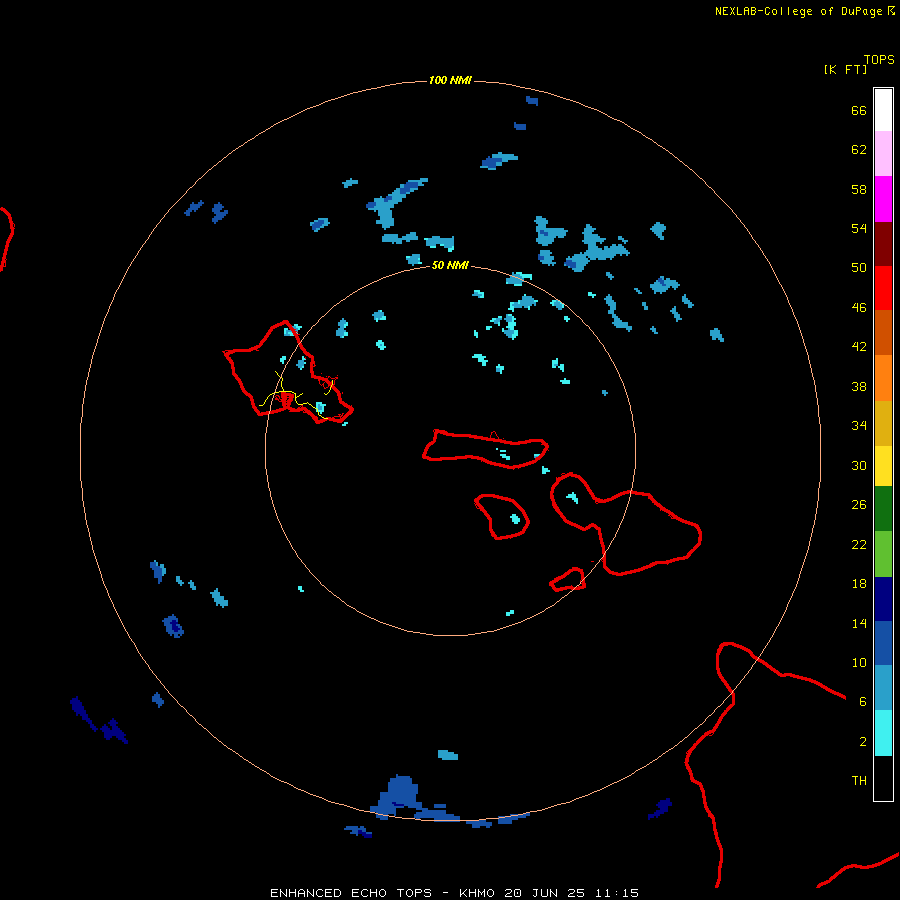
Task: Click the navy 18 kft legend swatch
Action: pos(883,599)
